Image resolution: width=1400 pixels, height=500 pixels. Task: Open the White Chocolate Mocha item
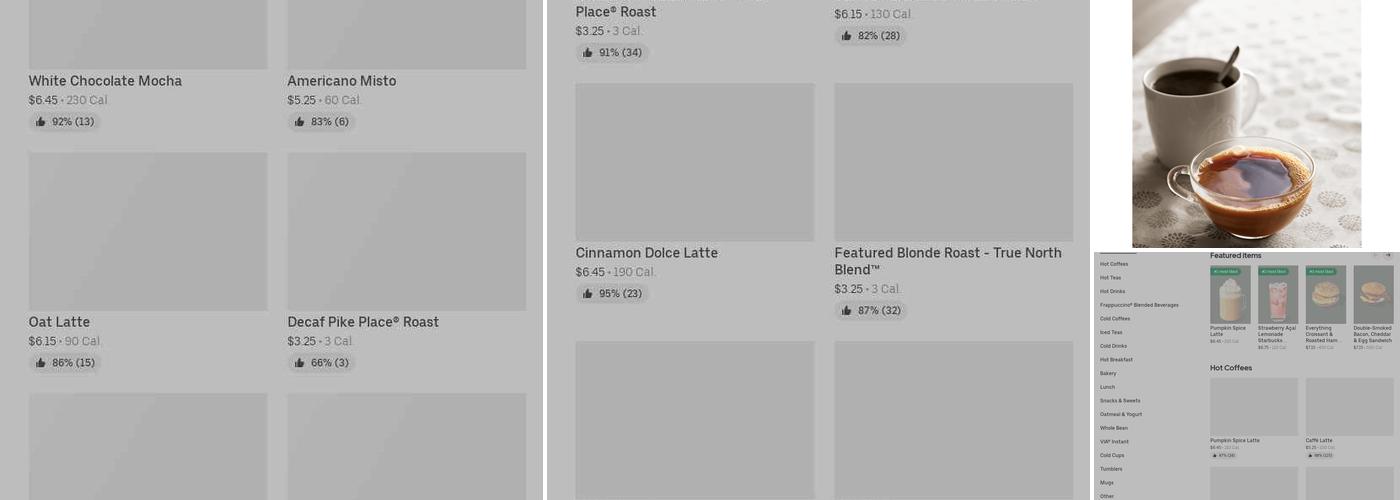pyautogui.click(x=105, y=81)
